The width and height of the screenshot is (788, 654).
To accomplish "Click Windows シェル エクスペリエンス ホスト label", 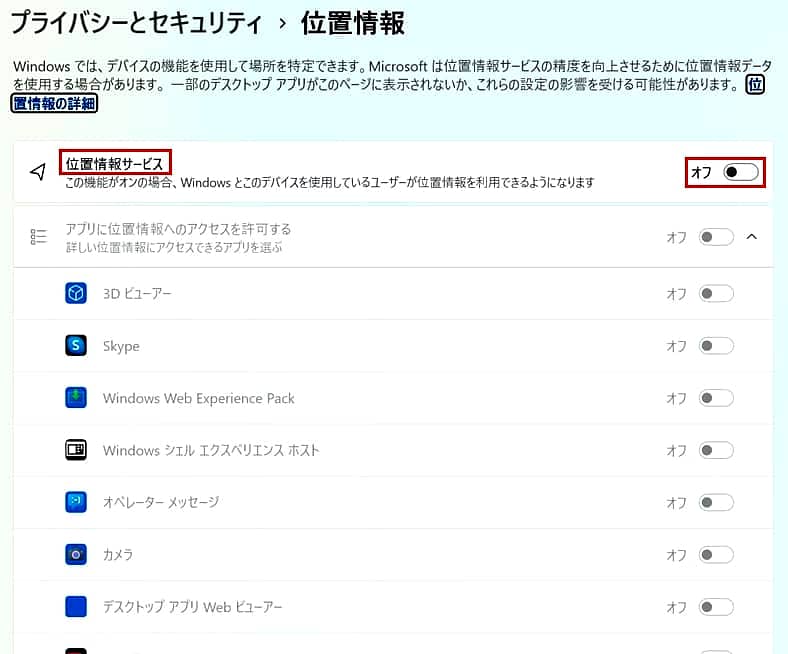I will pyautogui.click(x=211, y=450).
